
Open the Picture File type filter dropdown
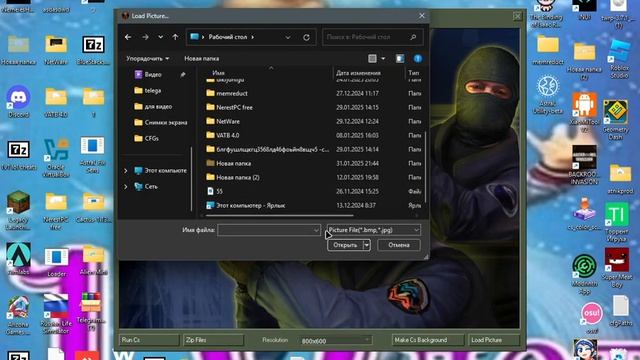(x=373, y=230)
